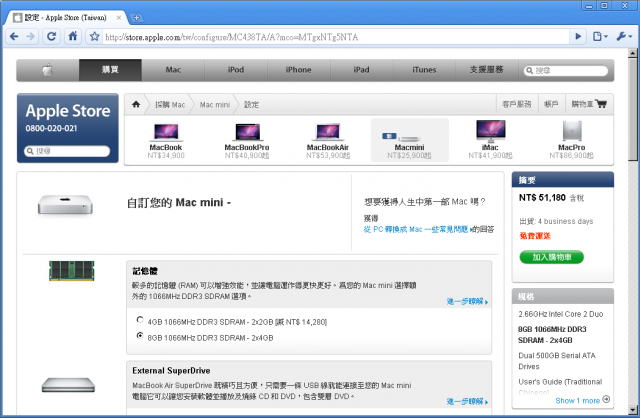Open the shopping cart icon
640x418 pixels.
coord(601,104)
